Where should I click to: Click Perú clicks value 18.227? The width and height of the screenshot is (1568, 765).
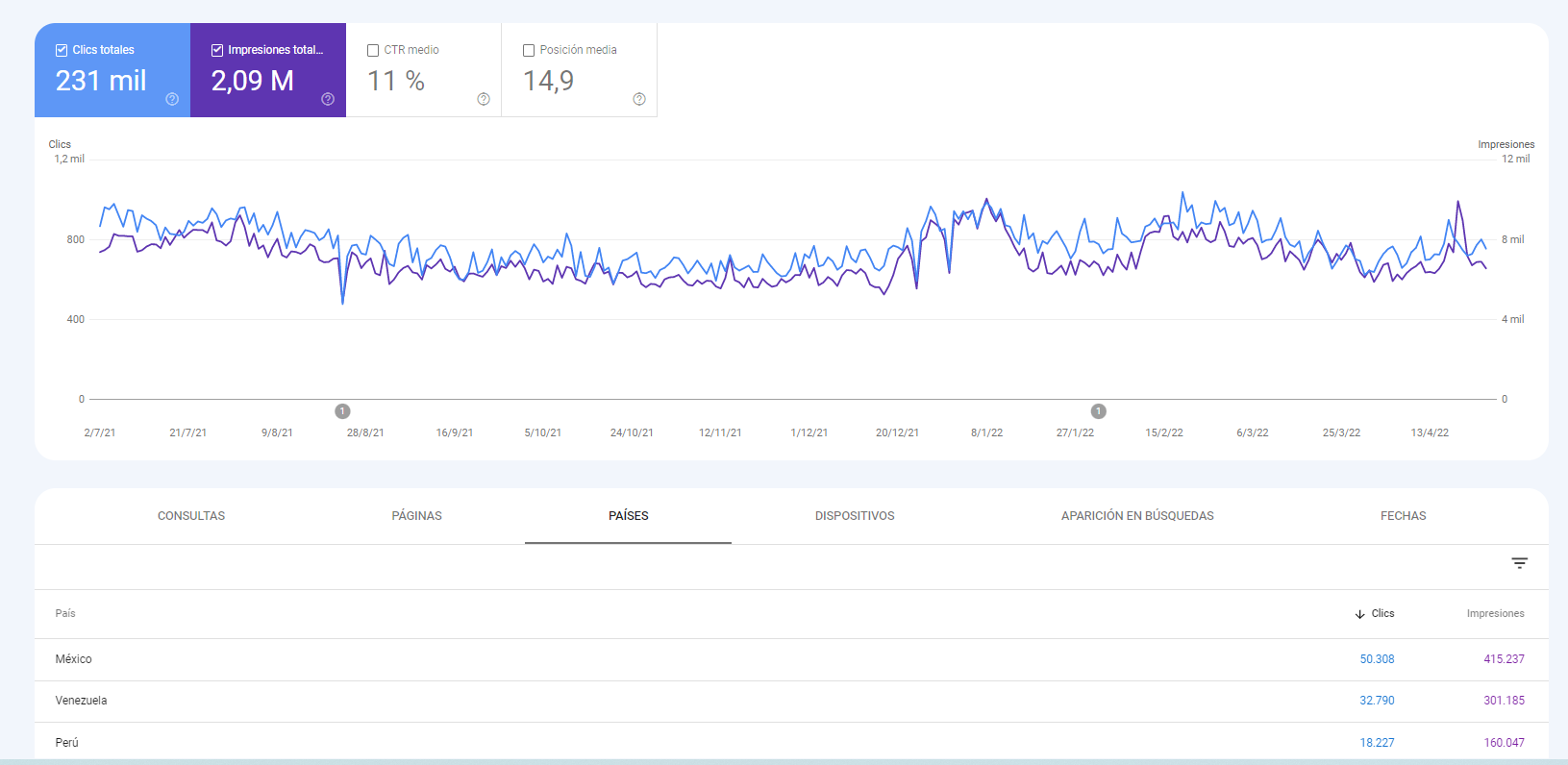[x=1377, y=743]
